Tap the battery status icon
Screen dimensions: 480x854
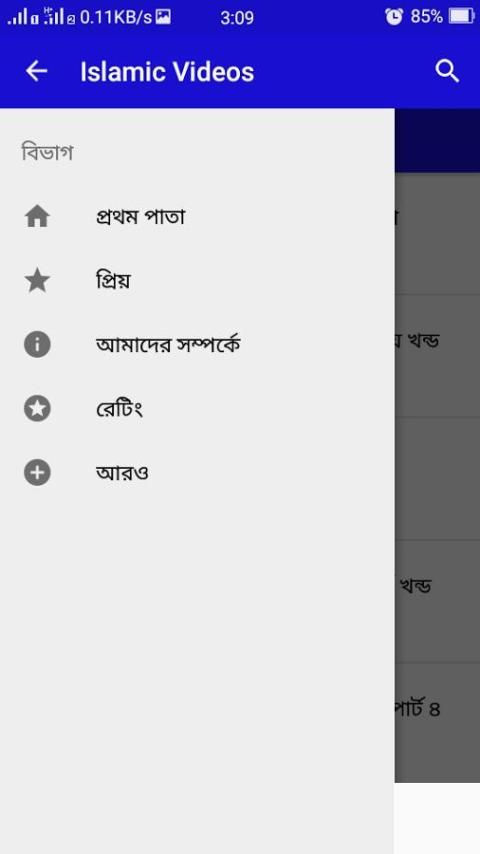tap(461, 17)
